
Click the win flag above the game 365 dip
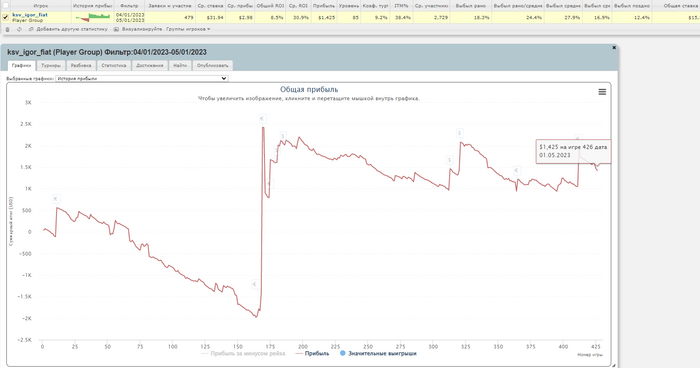click(x=517, y=170)
